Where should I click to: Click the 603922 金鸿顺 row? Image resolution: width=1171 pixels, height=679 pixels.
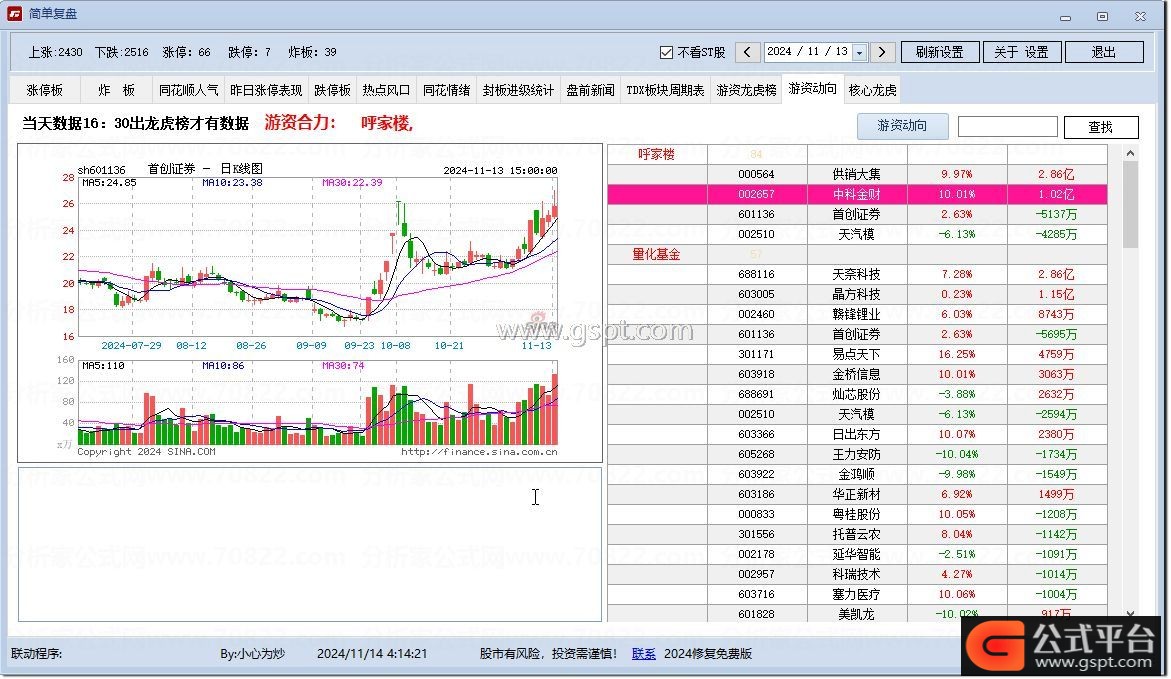click(857, 474)
